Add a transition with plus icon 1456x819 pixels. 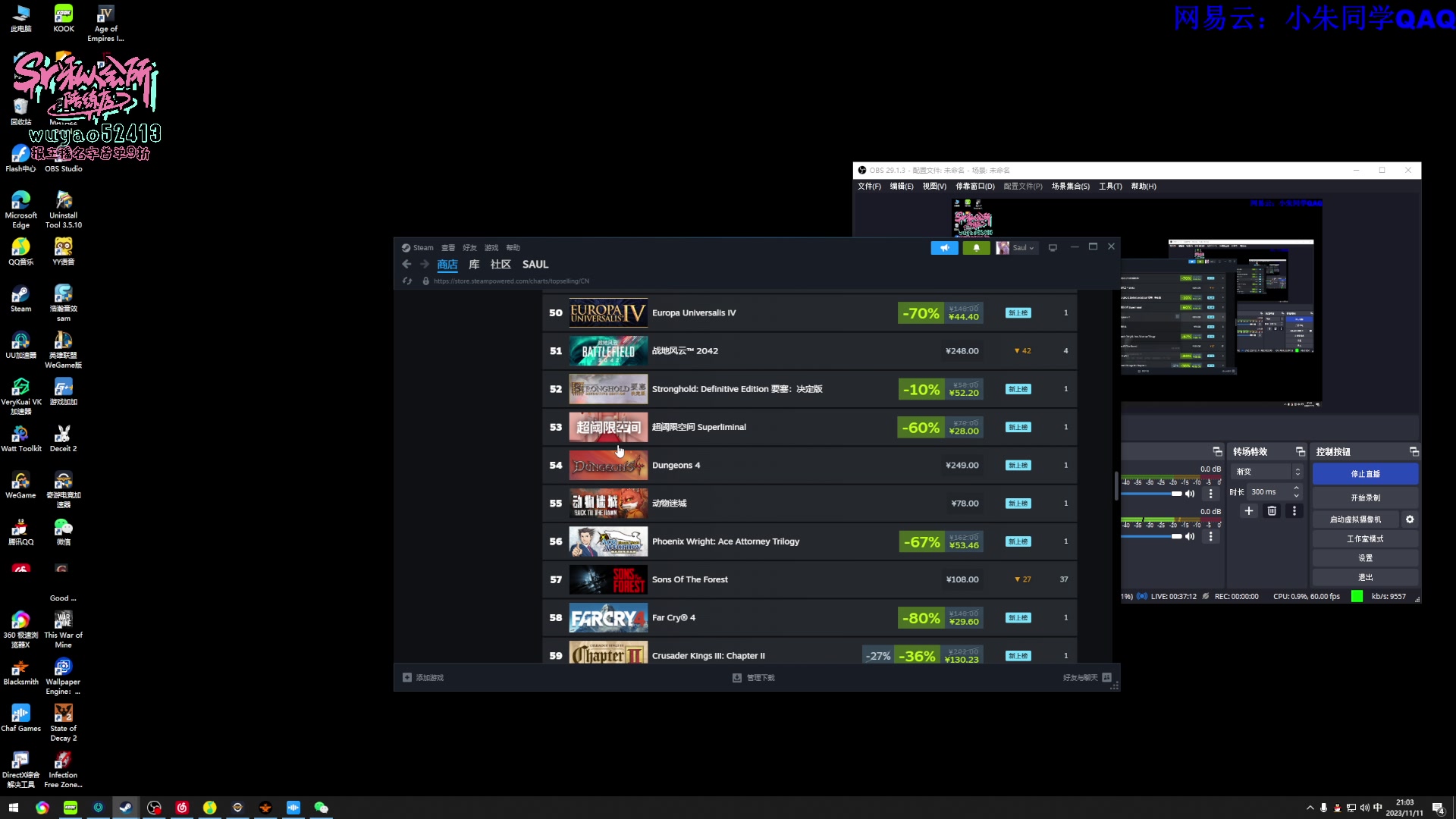[1249, 511]
